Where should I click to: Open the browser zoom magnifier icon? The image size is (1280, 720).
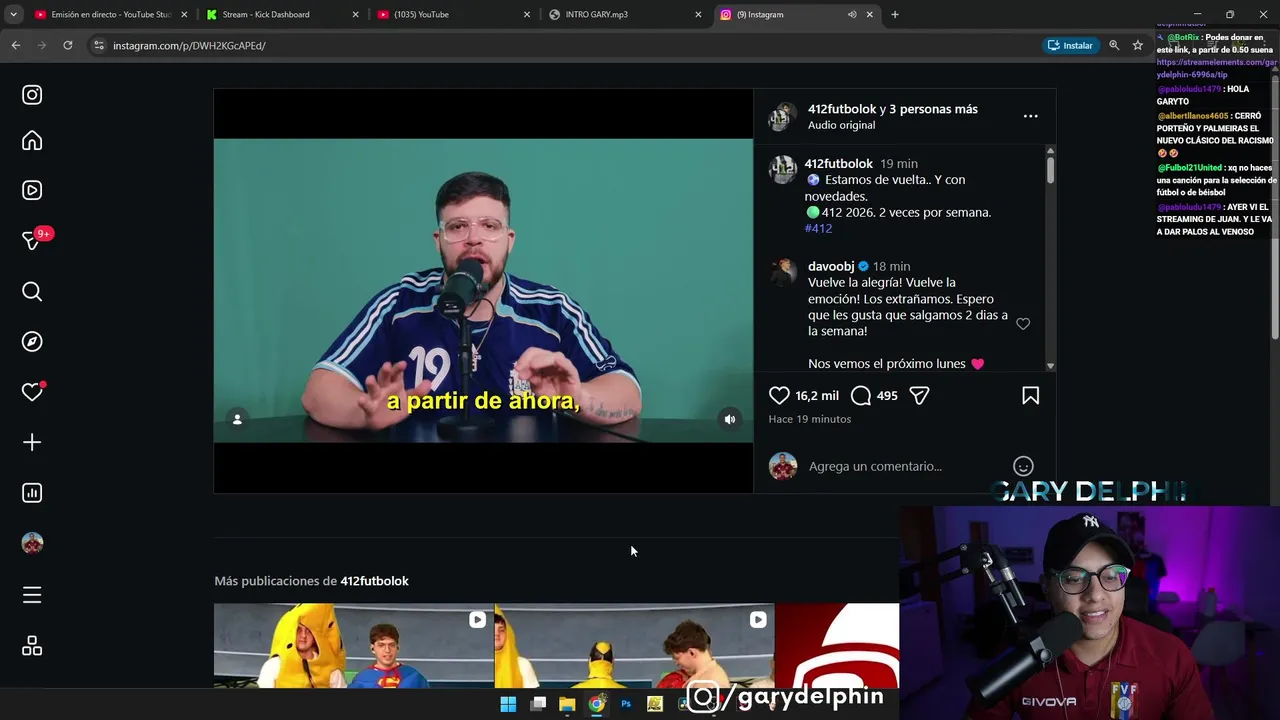(x=1114, y=45)
